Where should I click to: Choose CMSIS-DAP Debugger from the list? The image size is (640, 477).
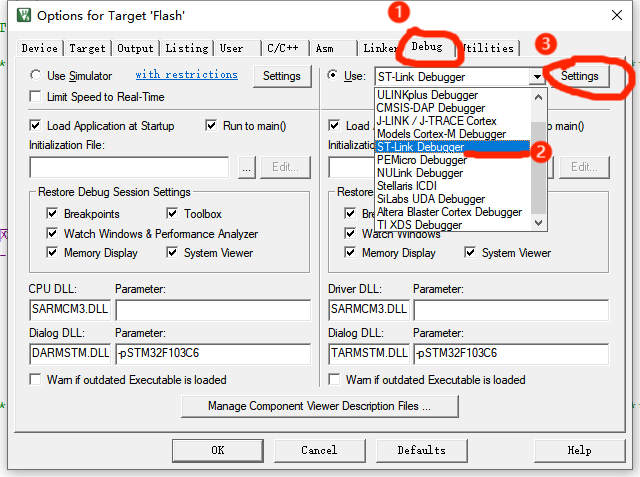click(x=453, y=108)
